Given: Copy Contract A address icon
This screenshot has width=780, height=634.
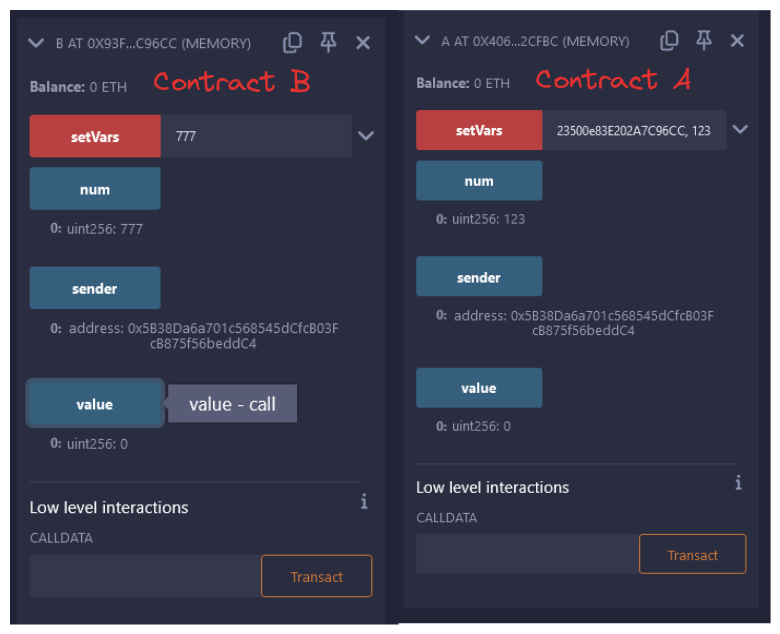Looking at the screenshot, I should (669, 40).
